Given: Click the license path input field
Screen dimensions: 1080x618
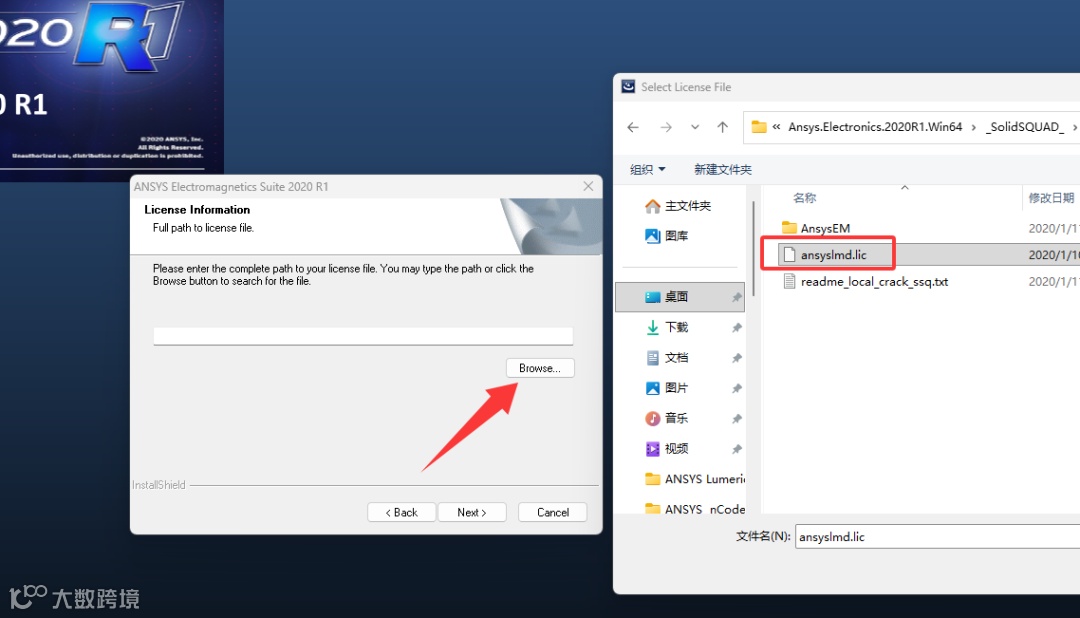Looking at the screenshot, I should (x=363, y=336).
